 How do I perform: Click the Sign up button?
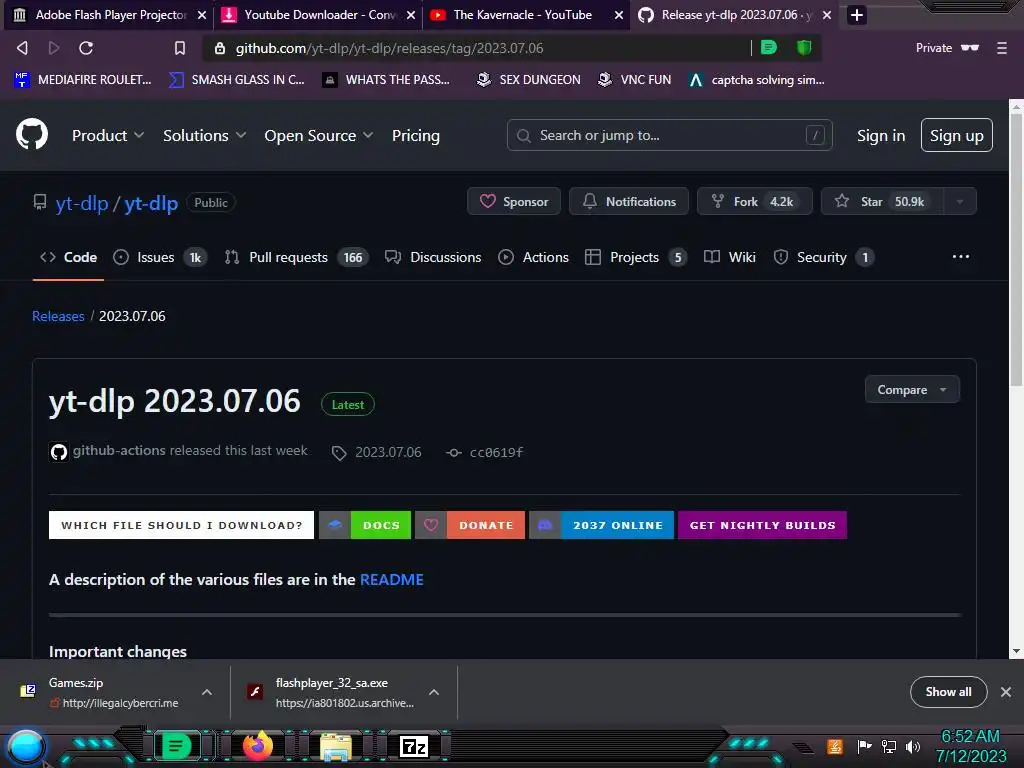[956, 135]
